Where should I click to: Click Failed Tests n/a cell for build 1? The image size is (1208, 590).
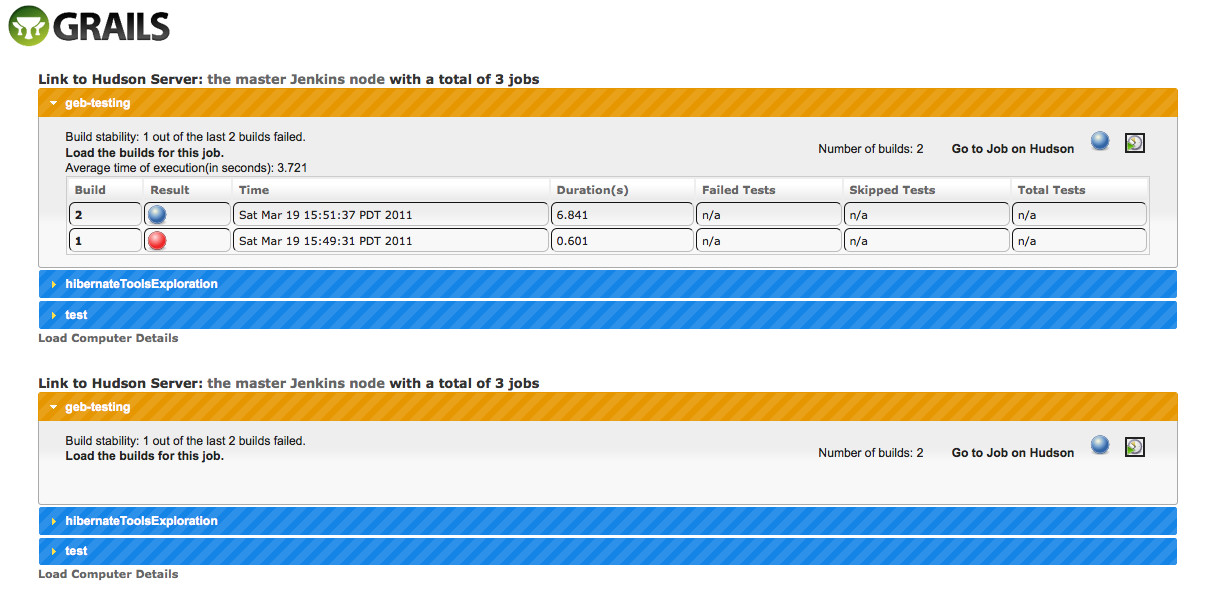pos(768,241)
